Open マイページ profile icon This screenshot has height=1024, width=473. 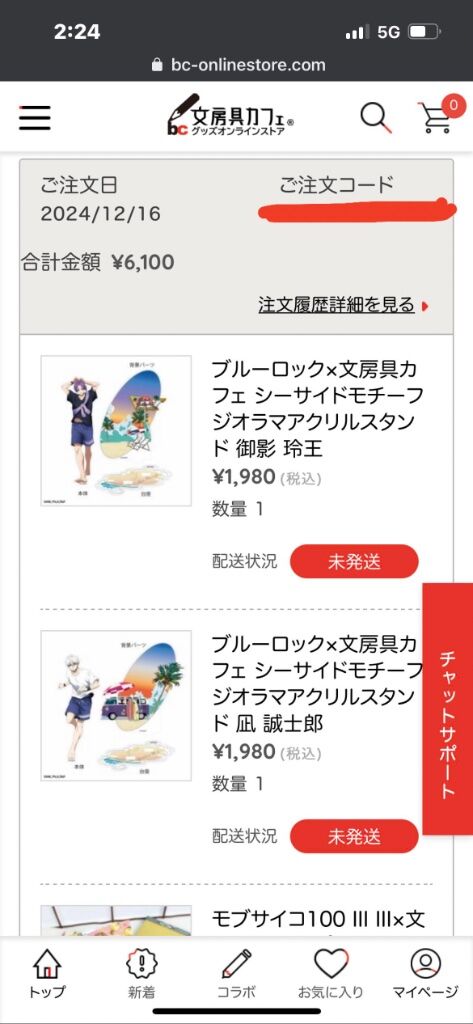pos(425,974)
